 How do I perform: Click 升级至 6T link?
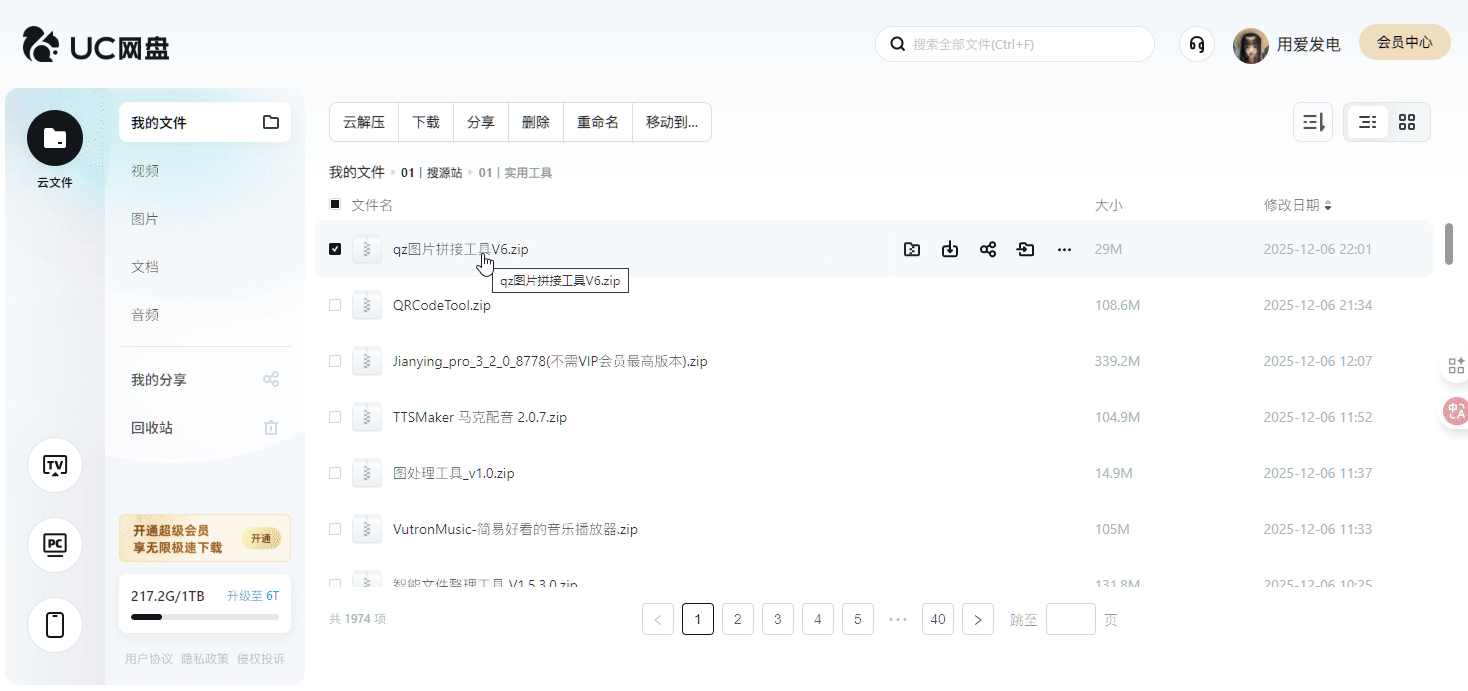click(x=253, y=596)
